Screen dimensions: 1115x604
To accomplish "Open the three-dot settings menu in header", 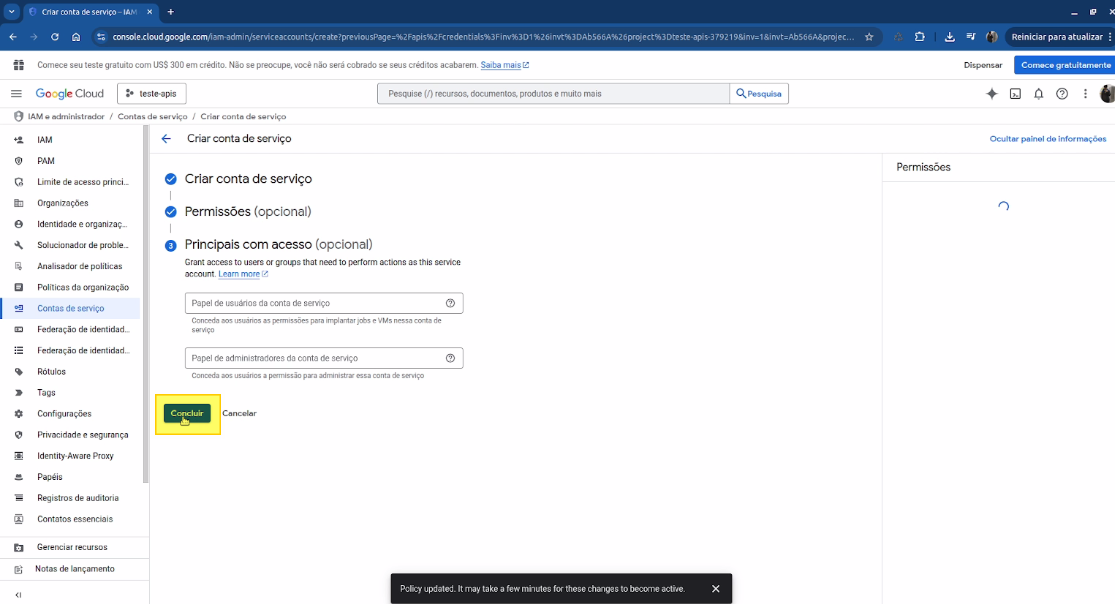I will click(1085, 93).
